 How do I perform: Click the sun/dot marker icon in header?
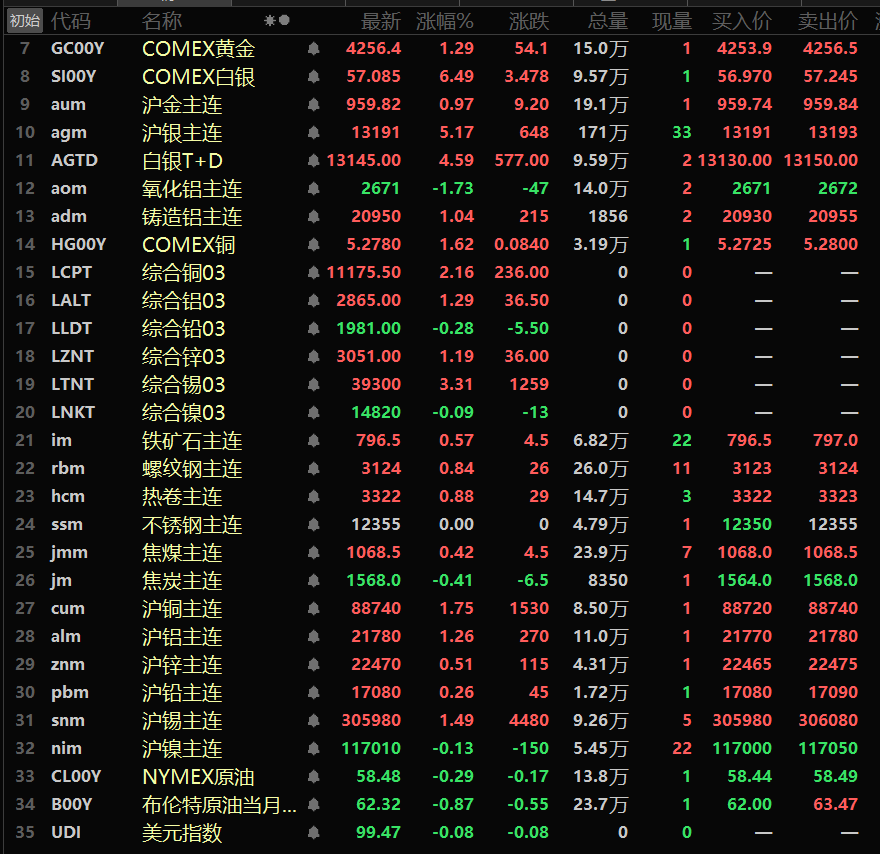tap(277, 20)
